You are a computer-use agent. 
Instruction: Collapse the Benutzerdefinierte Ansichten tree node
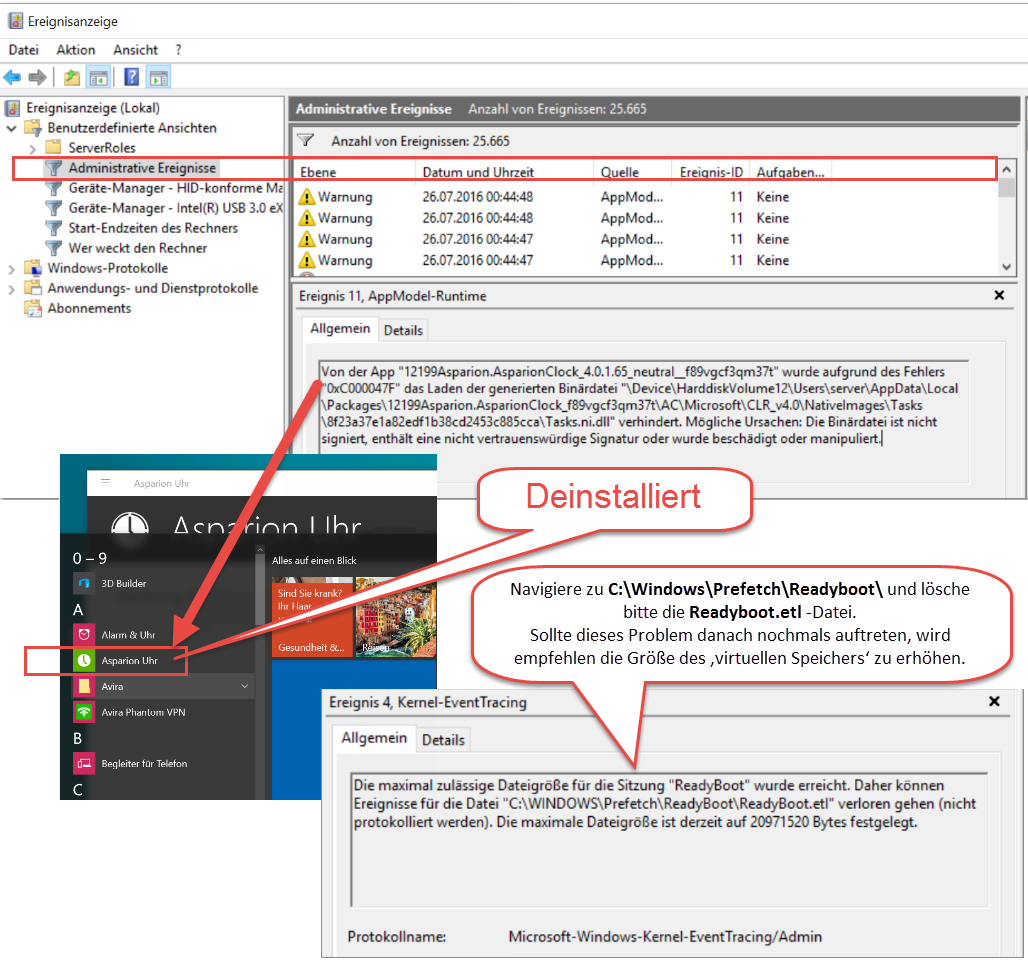click(12, 128)
